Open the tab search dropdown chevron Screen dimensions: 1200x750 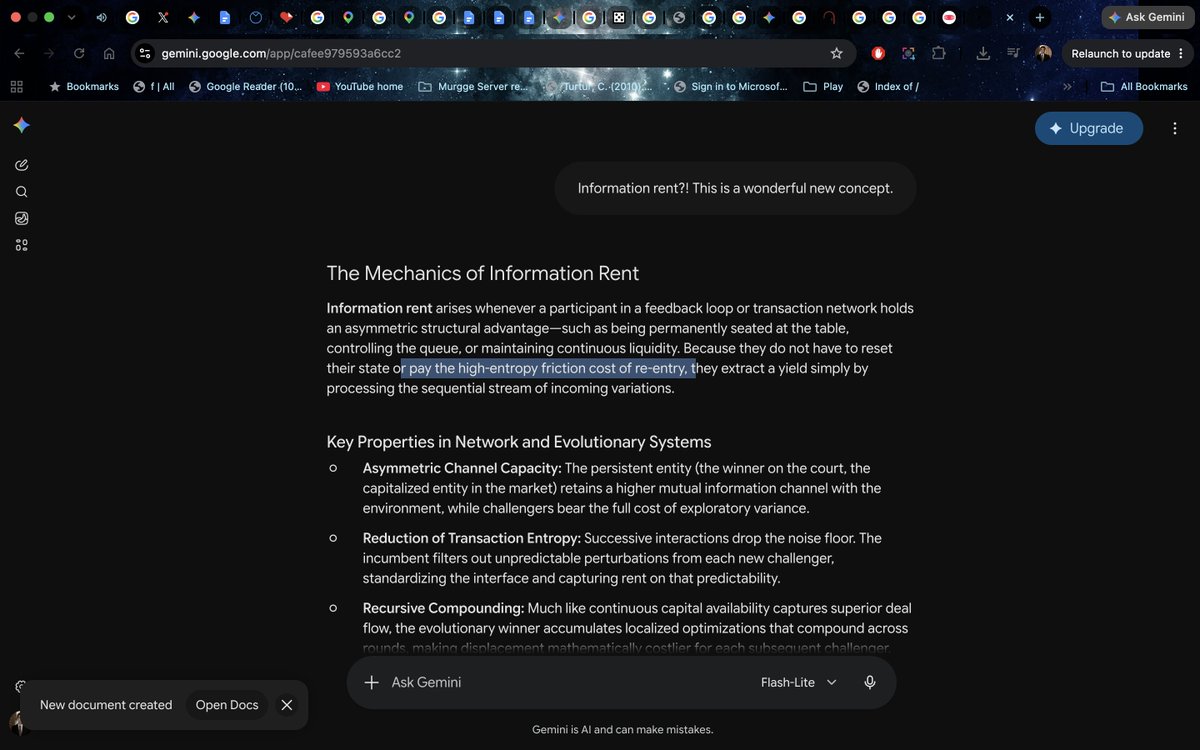[71, 17]
